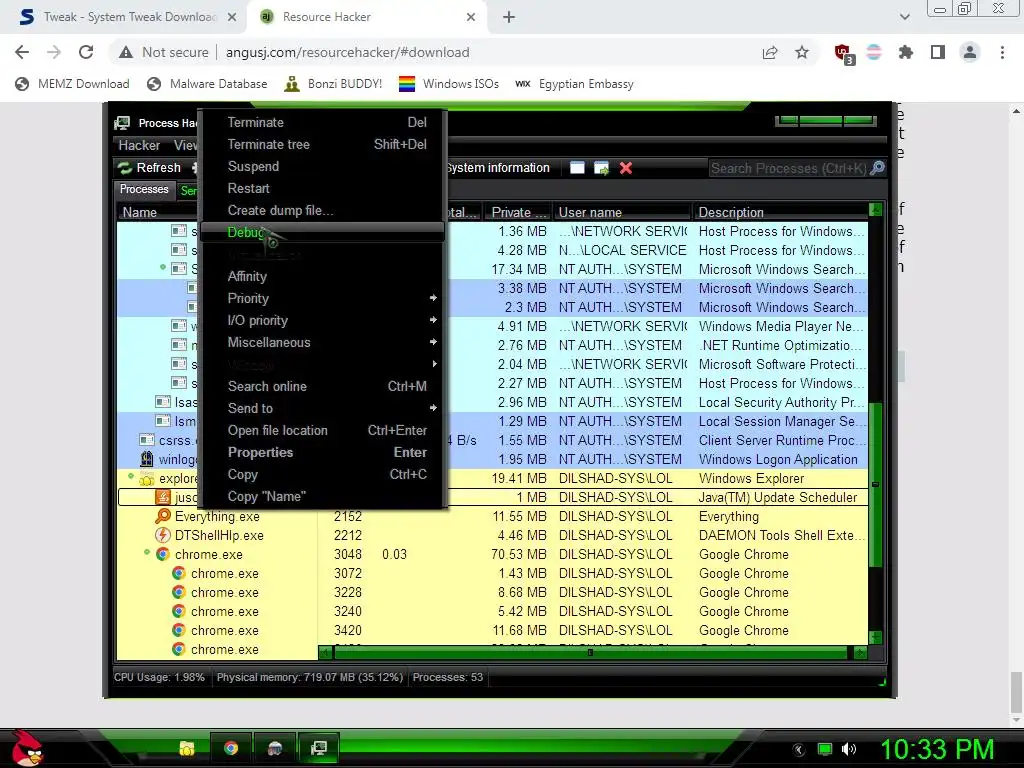This screenshot has width=1024, height=768.
Task: Click the Search Processes input field
Action: [789, 168]
